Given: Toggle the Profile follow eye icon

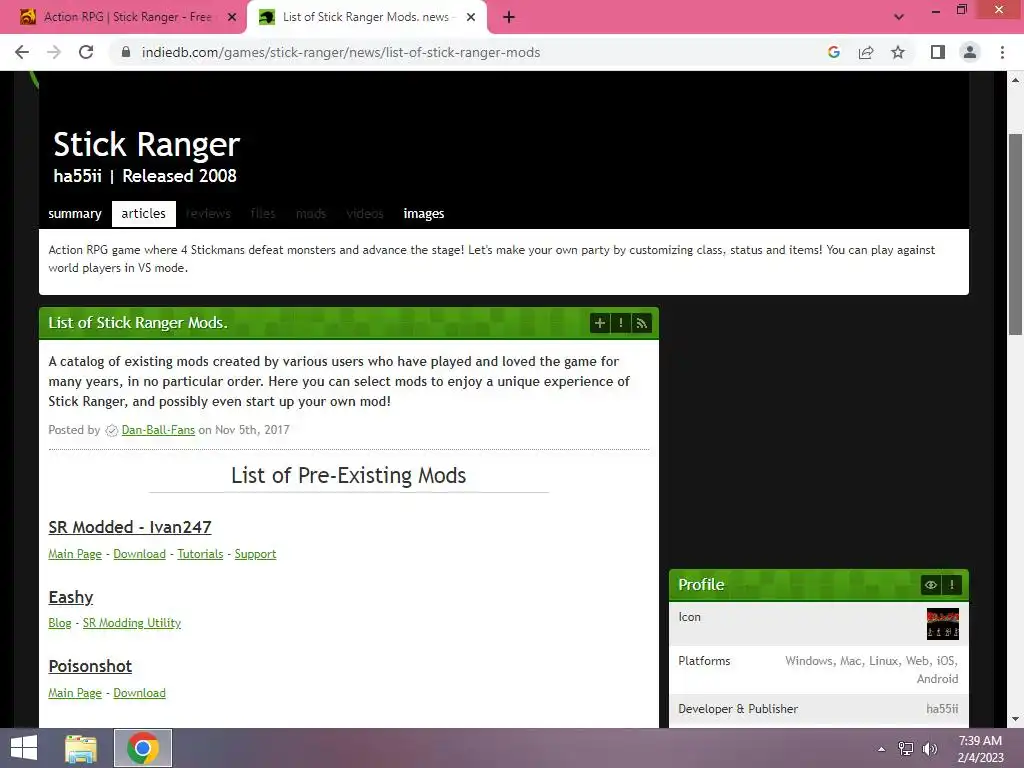Looking at the screenshot, I should pos(931,584).
